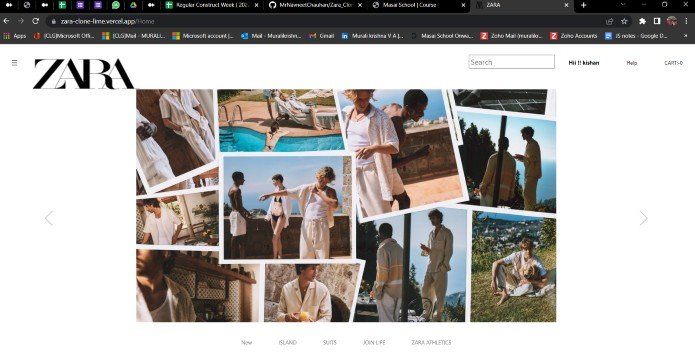
Task: Close the Regular Construct Week tab
Action: [x=256, y=5]
